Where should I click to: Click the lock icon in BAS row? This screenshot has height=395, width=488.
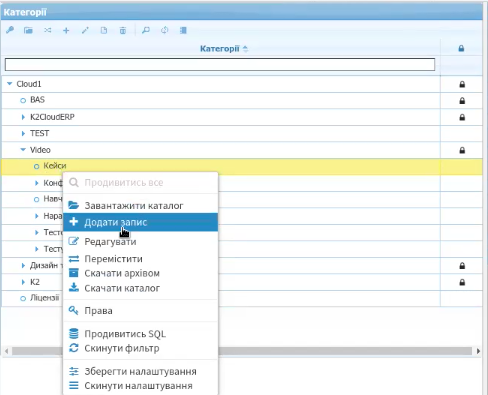point(462,101)
